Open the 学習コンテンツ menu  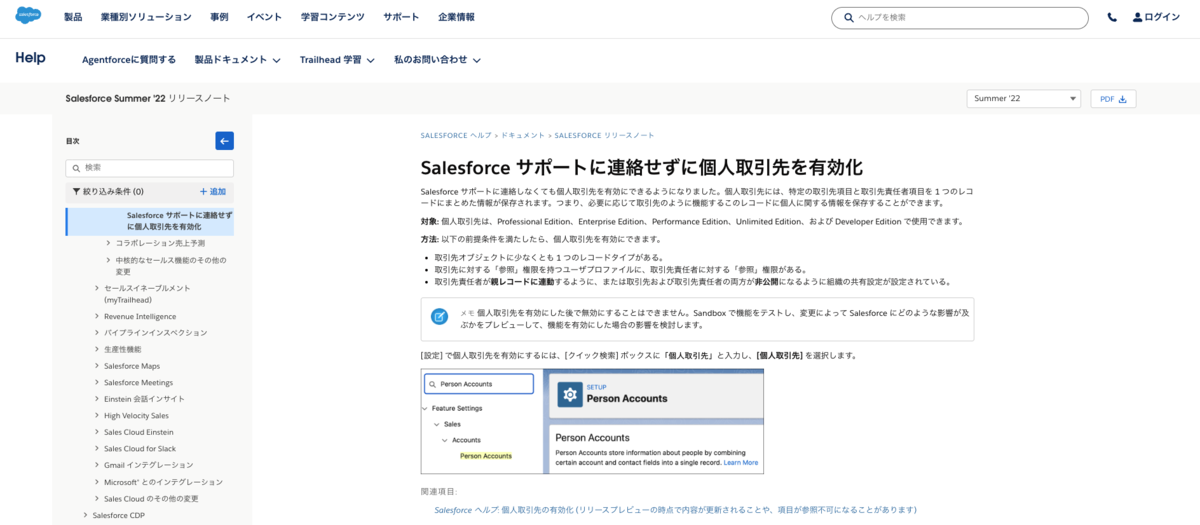click(x=332, y=17)
